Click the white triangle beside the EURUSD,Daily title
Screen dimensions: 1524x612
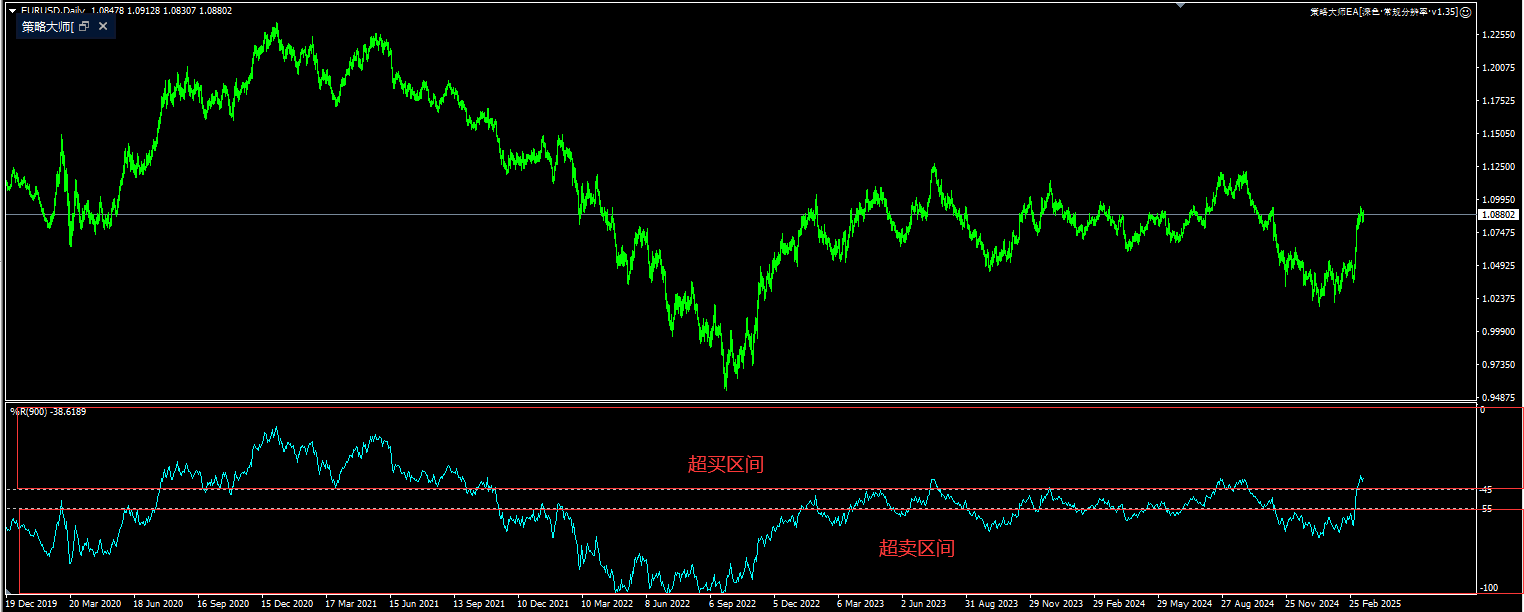click(x=12, y=11)
